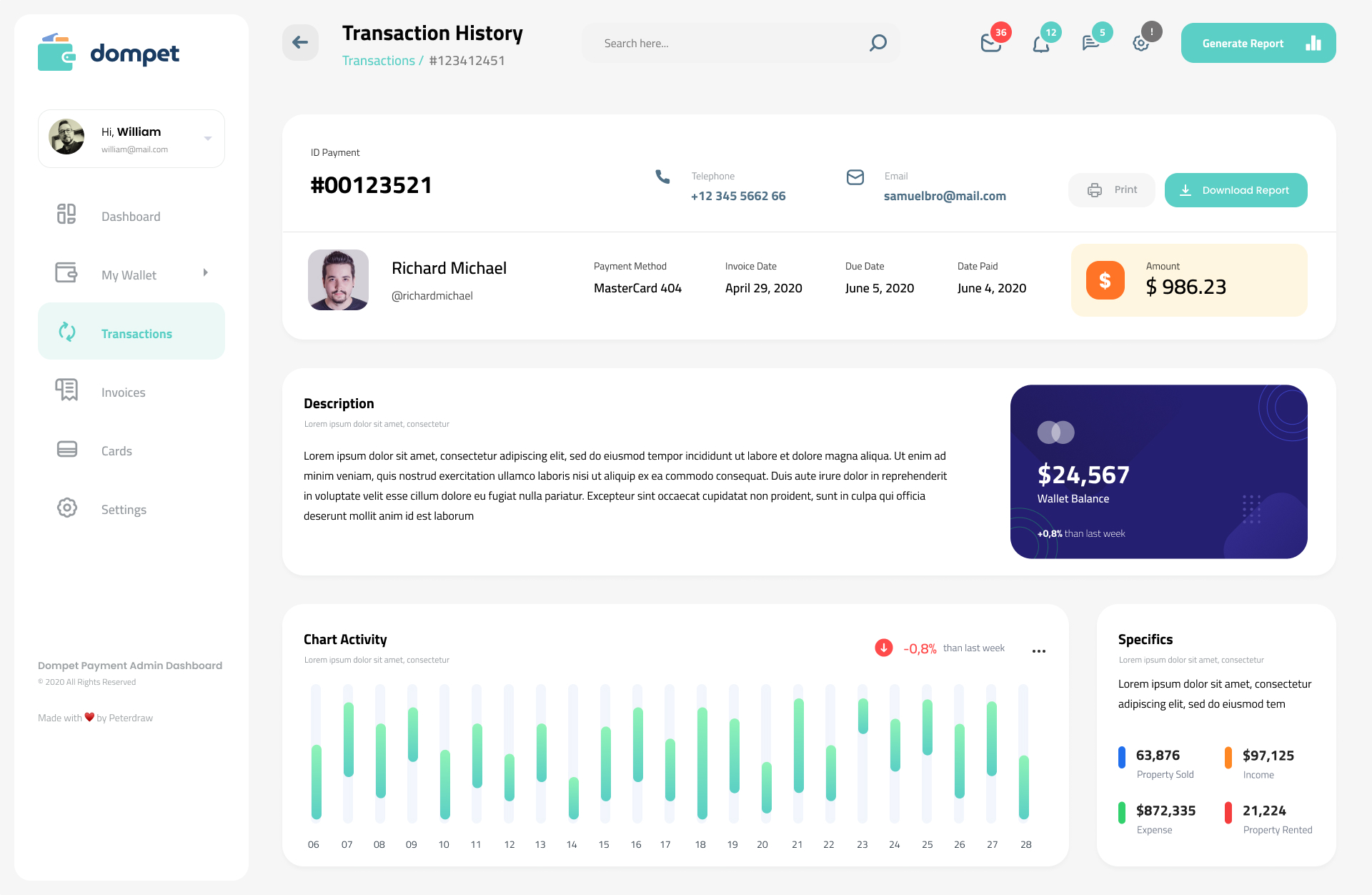Click the chat messages icon showing 5
Screen dimensions: 1372x895
(1090, 43)
